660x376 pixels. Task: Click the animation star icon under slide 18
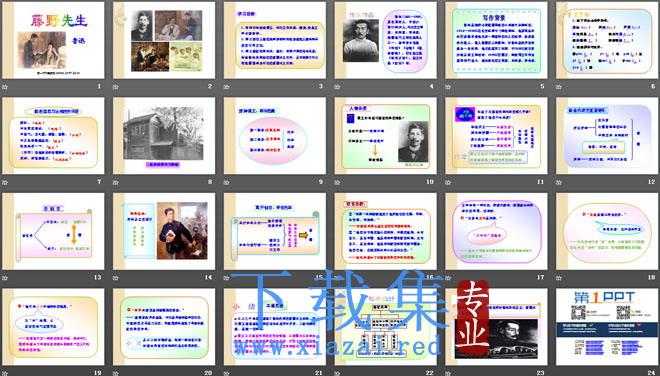point(559,278)
